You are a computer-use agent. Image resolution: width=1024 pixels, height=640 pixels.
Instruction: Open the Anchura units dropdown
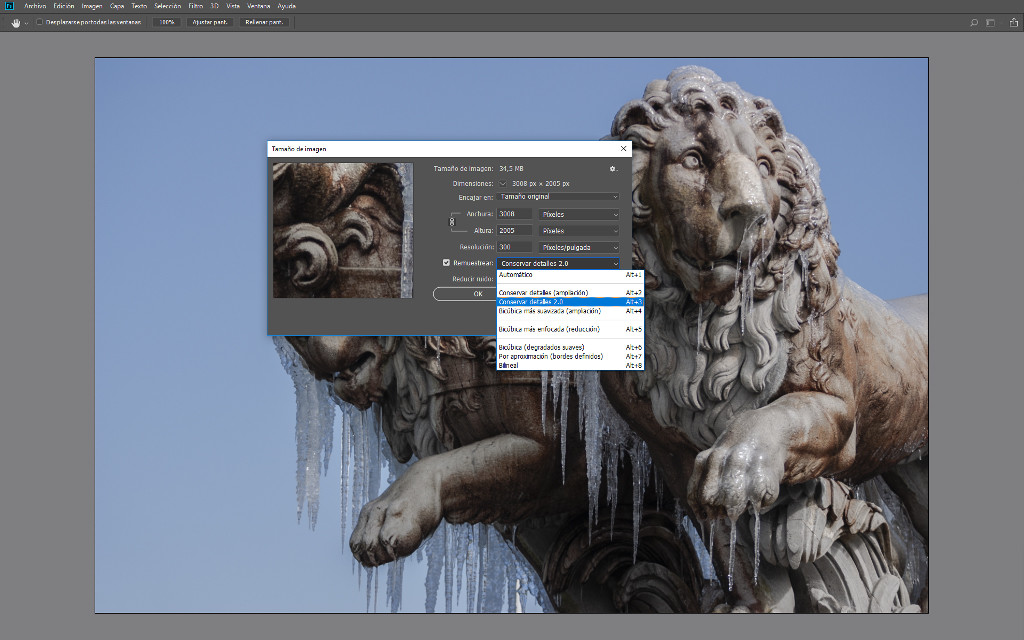(579, 214)
